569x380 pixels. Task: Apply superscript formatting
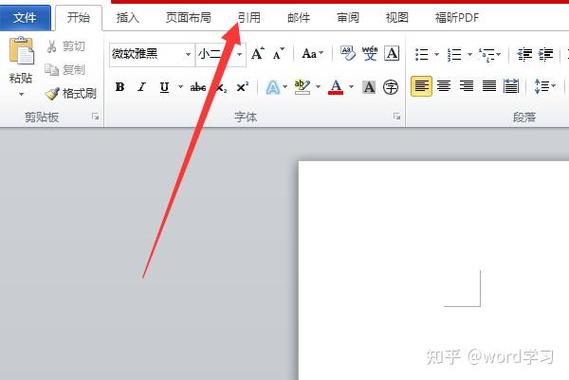pyautogui.click(x=242, y=87)
